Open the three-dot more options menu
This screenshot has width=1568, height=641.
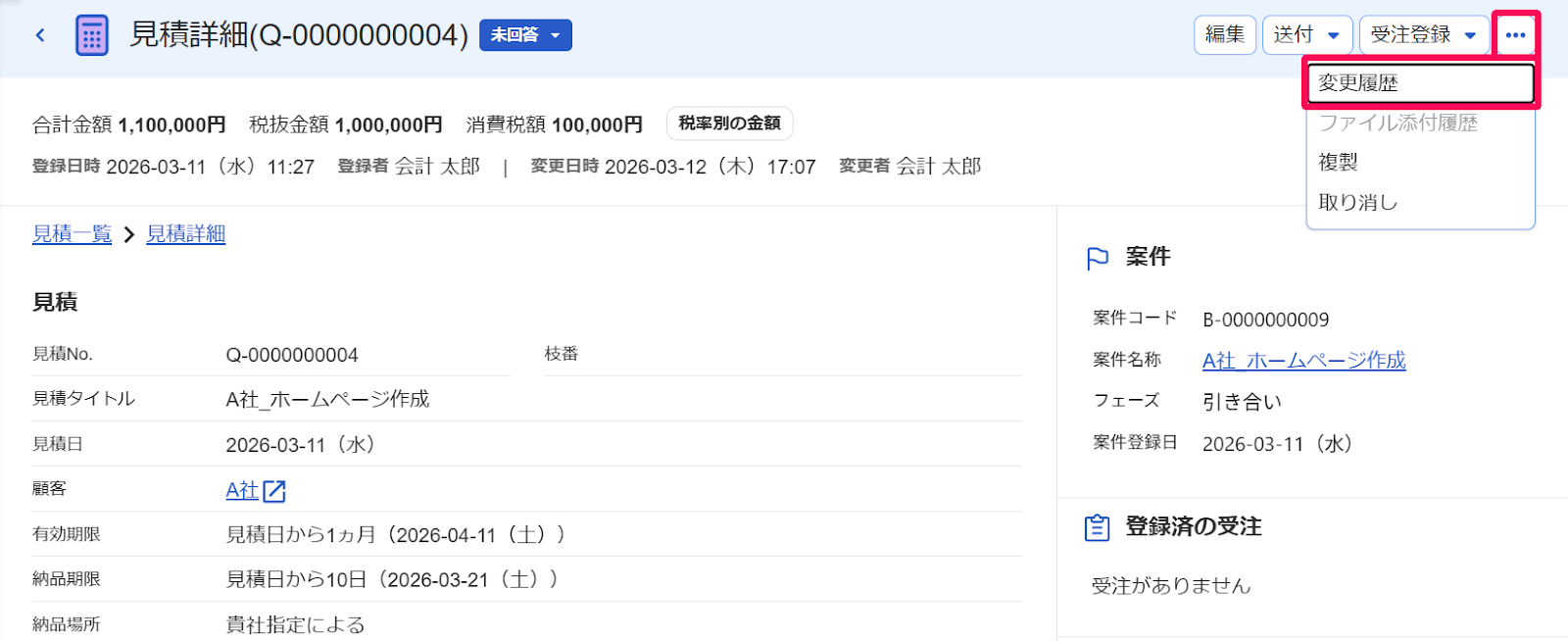click(x=1515, y=35)
